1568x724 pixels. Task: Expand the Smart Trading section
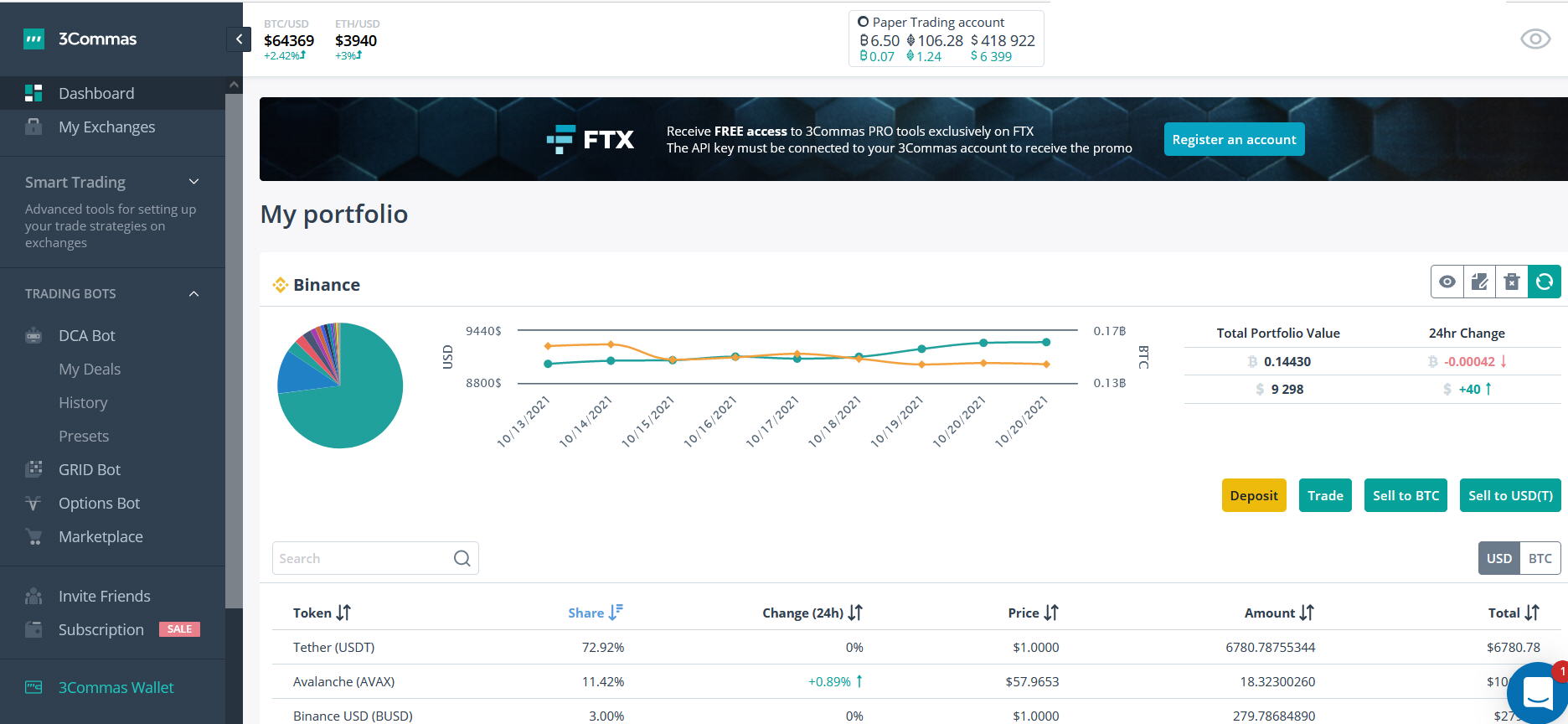112,182
